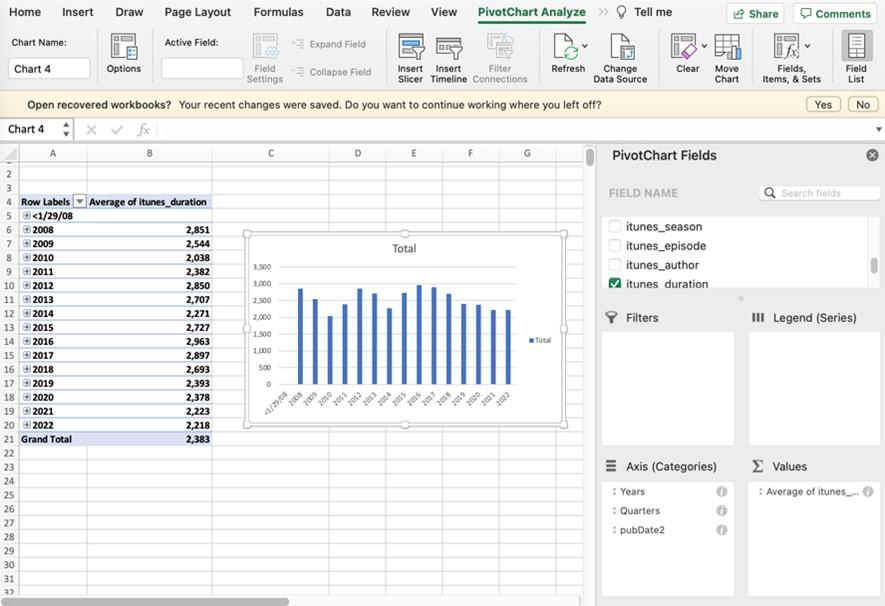Expand the 2008 row group

(27, 230)
